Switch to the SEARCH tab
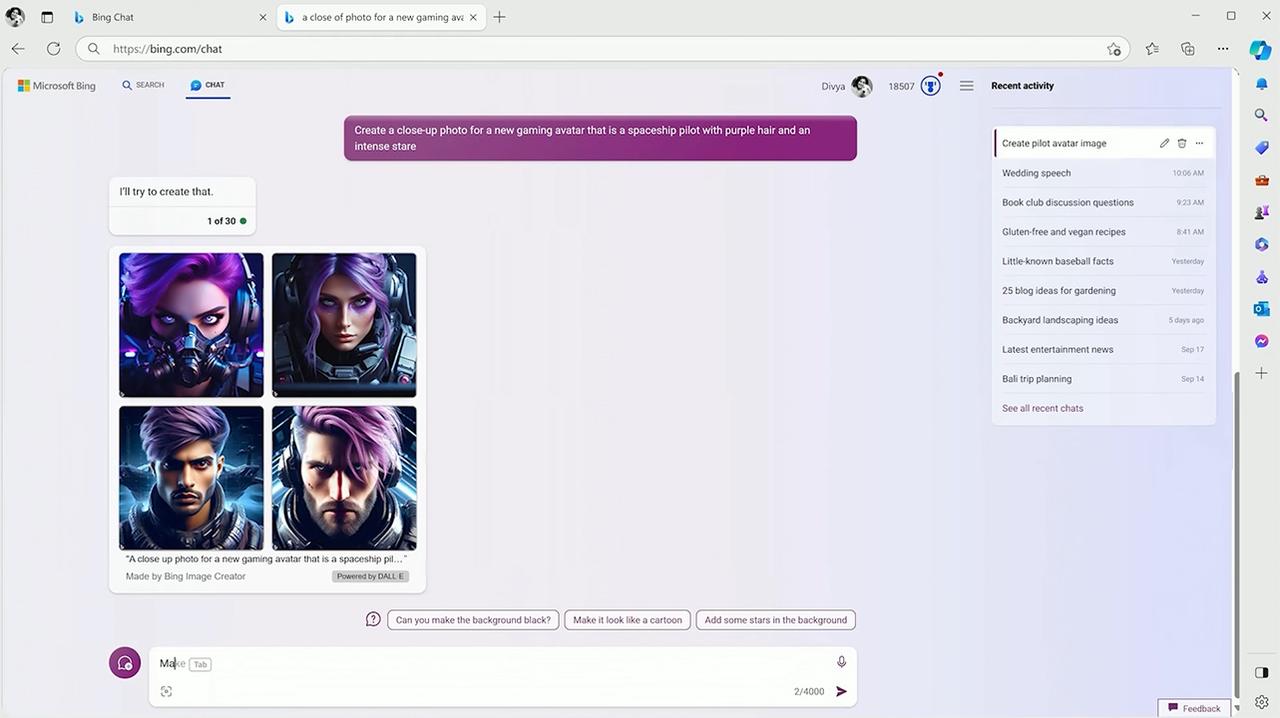The width and height of the screenshot is (1280, 718). (x=143, y=85)
